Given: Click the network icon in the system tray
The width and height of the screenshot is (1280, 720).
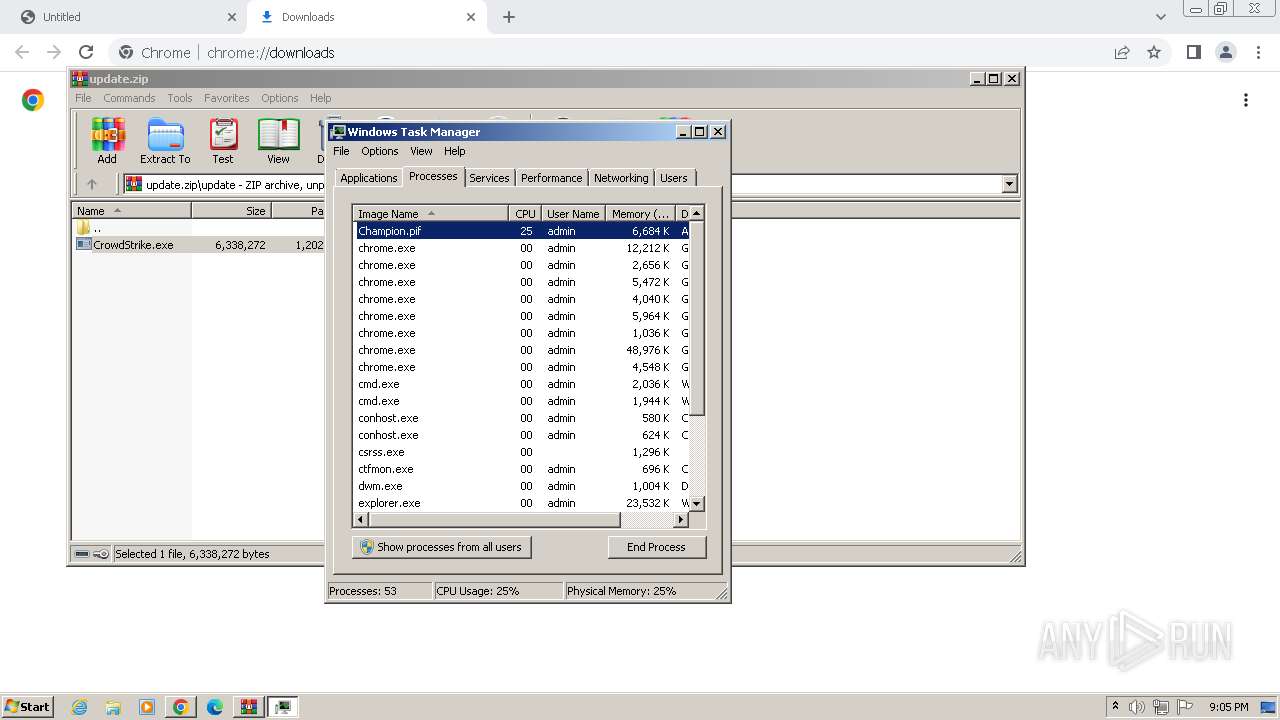Looking at the screenshot, I should click(1161, 707).
